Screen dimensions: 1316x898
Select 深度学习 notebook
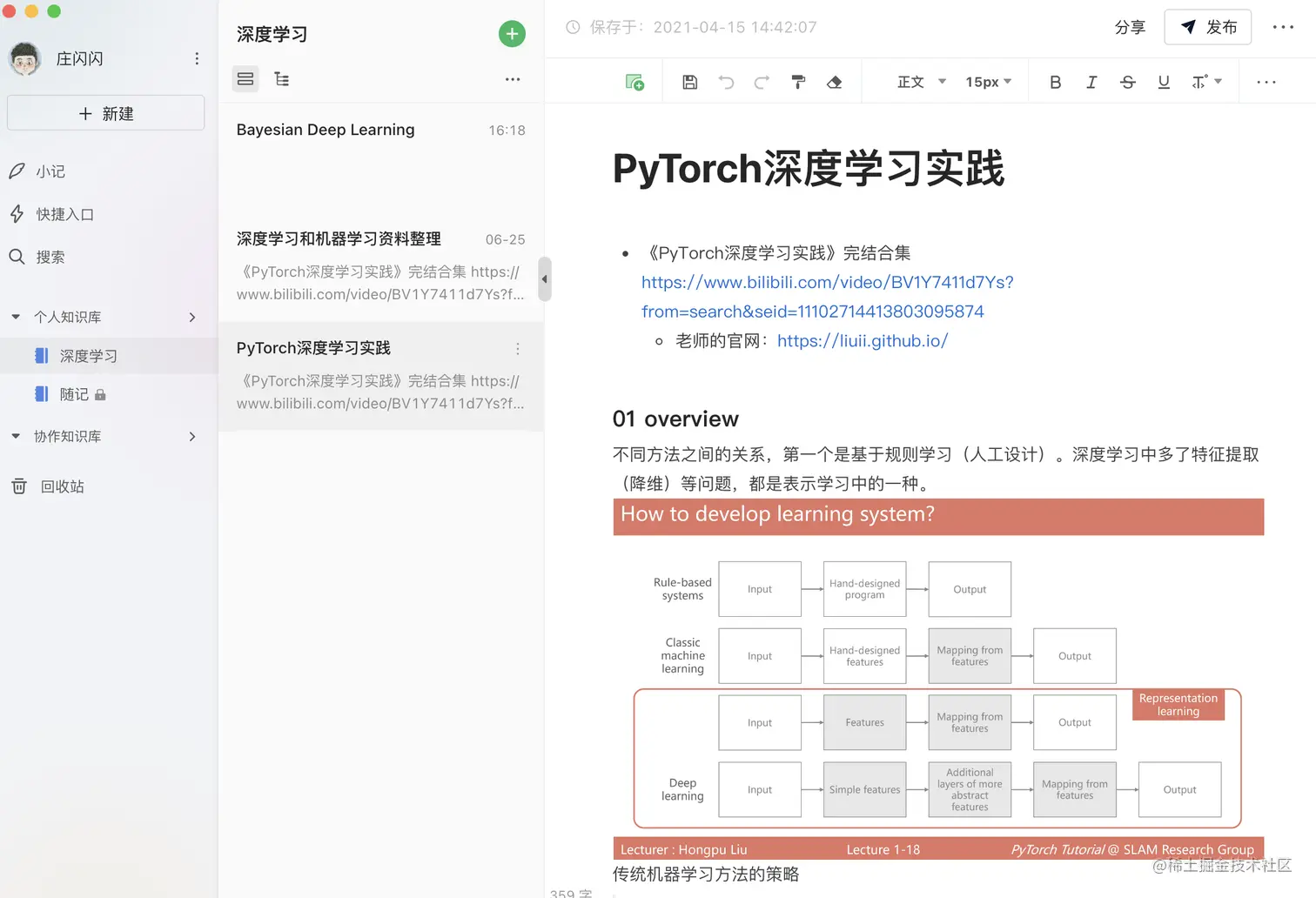point(109,356)
